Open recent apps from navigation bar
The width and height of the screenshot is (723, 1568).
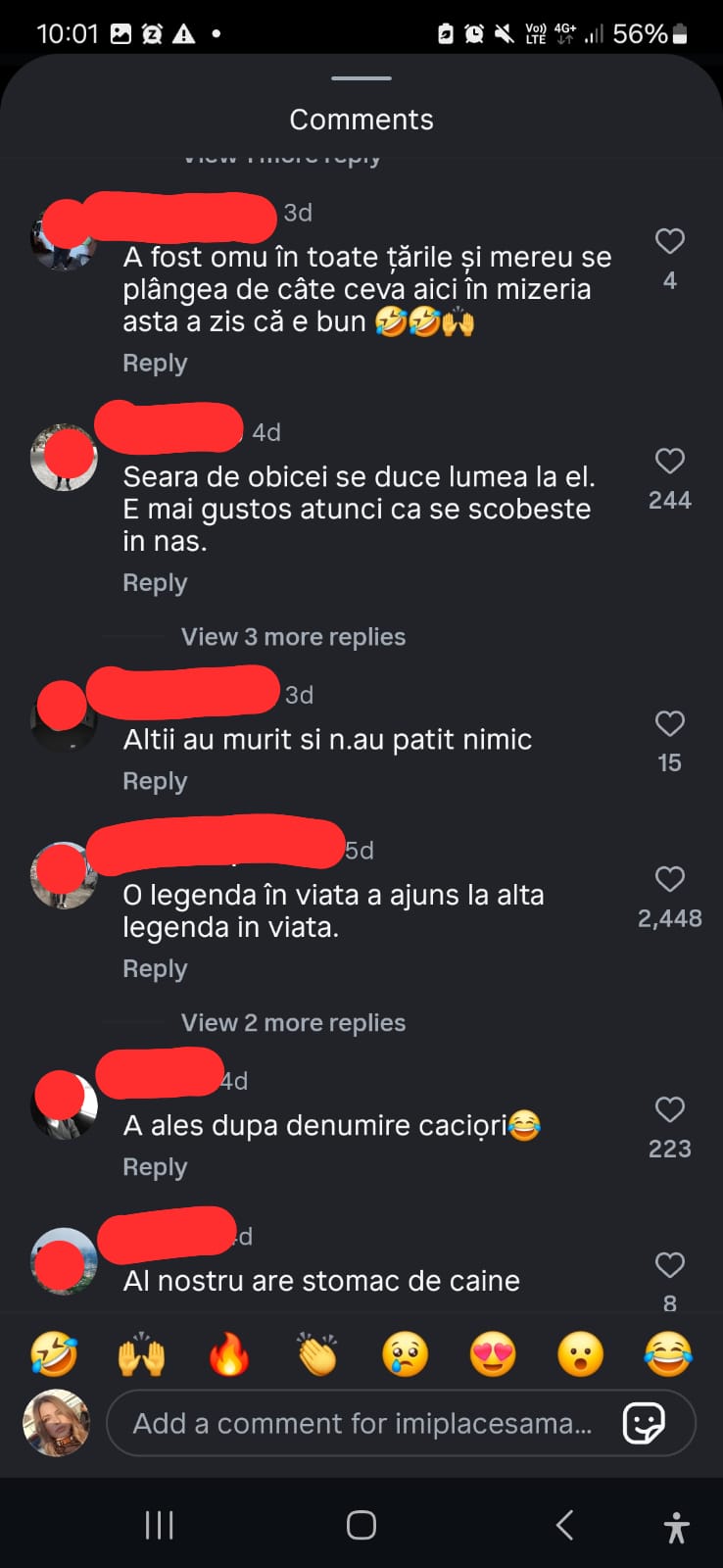[x=159, y=1525]
